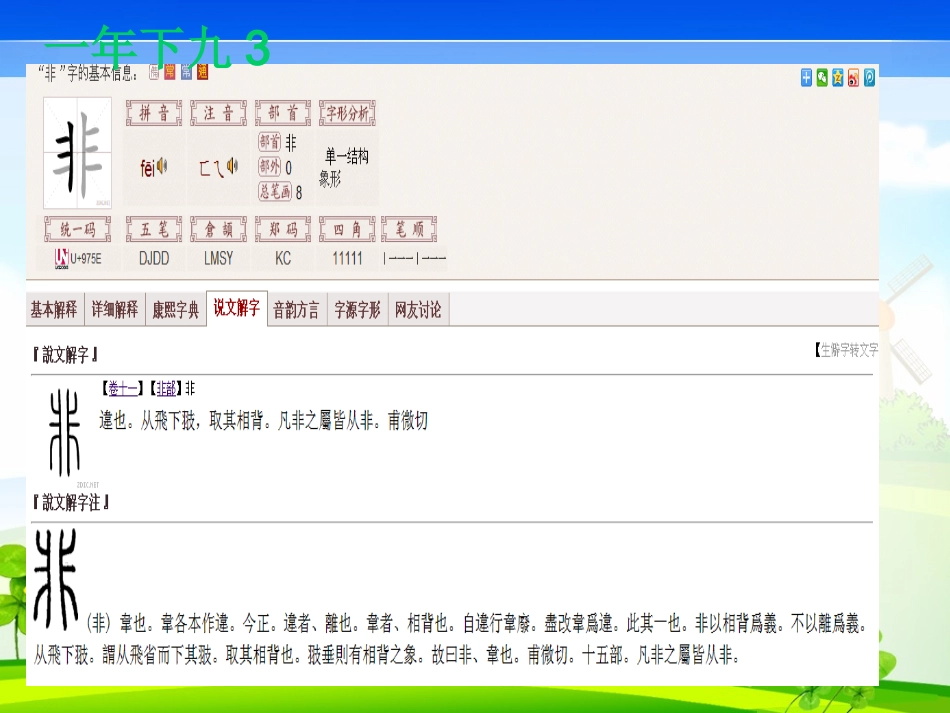Play pinyin fēi pronunciation audio
The width and height of the screenshot is (950, 713).
point(162,165)
